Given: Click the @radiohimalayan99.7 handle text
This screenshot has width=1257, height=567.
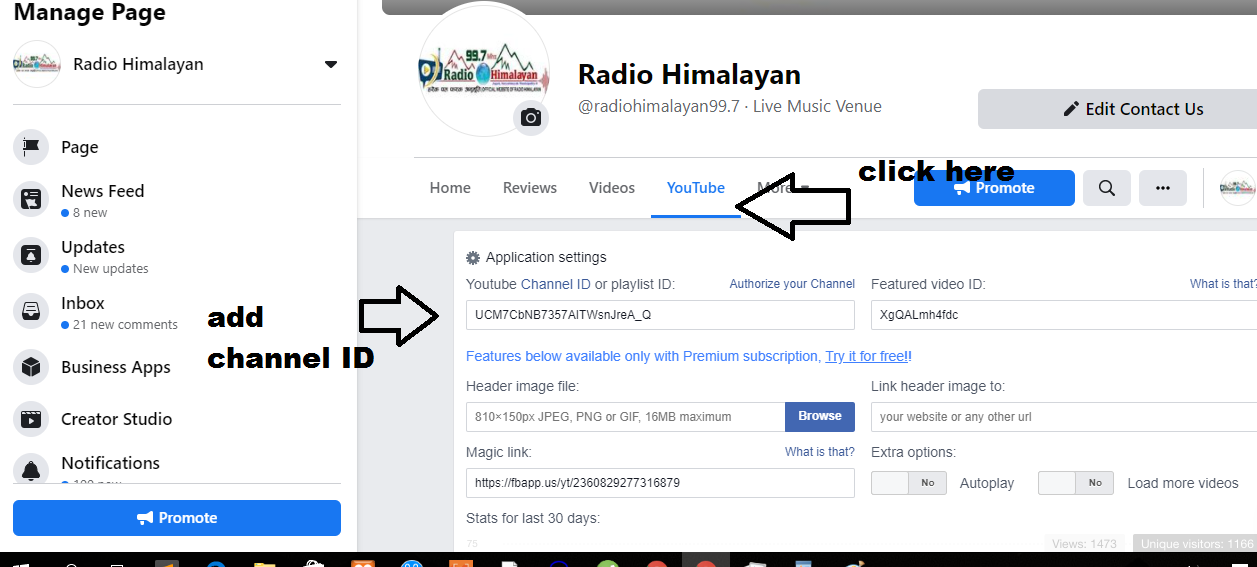Looking at the screenshot, I should [661, 106].
